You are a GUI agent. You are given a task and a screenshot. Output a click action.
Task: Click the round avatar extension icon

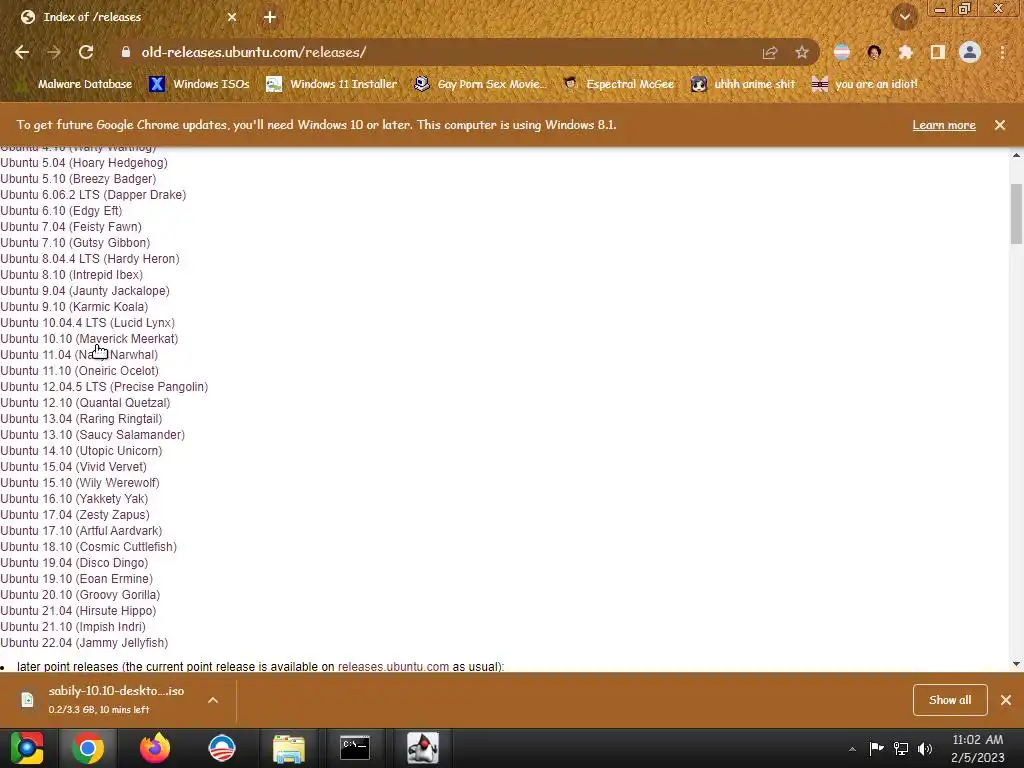click(874, 52)
